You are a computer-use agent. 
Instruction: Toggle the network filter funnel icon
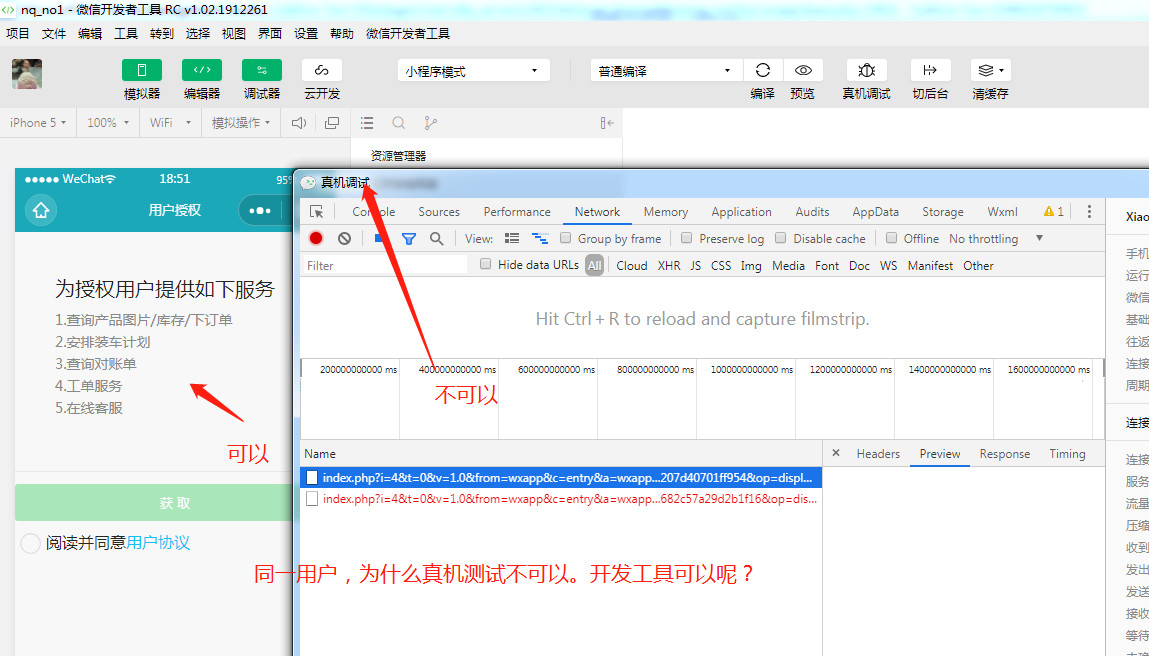[x=409, y=238]
